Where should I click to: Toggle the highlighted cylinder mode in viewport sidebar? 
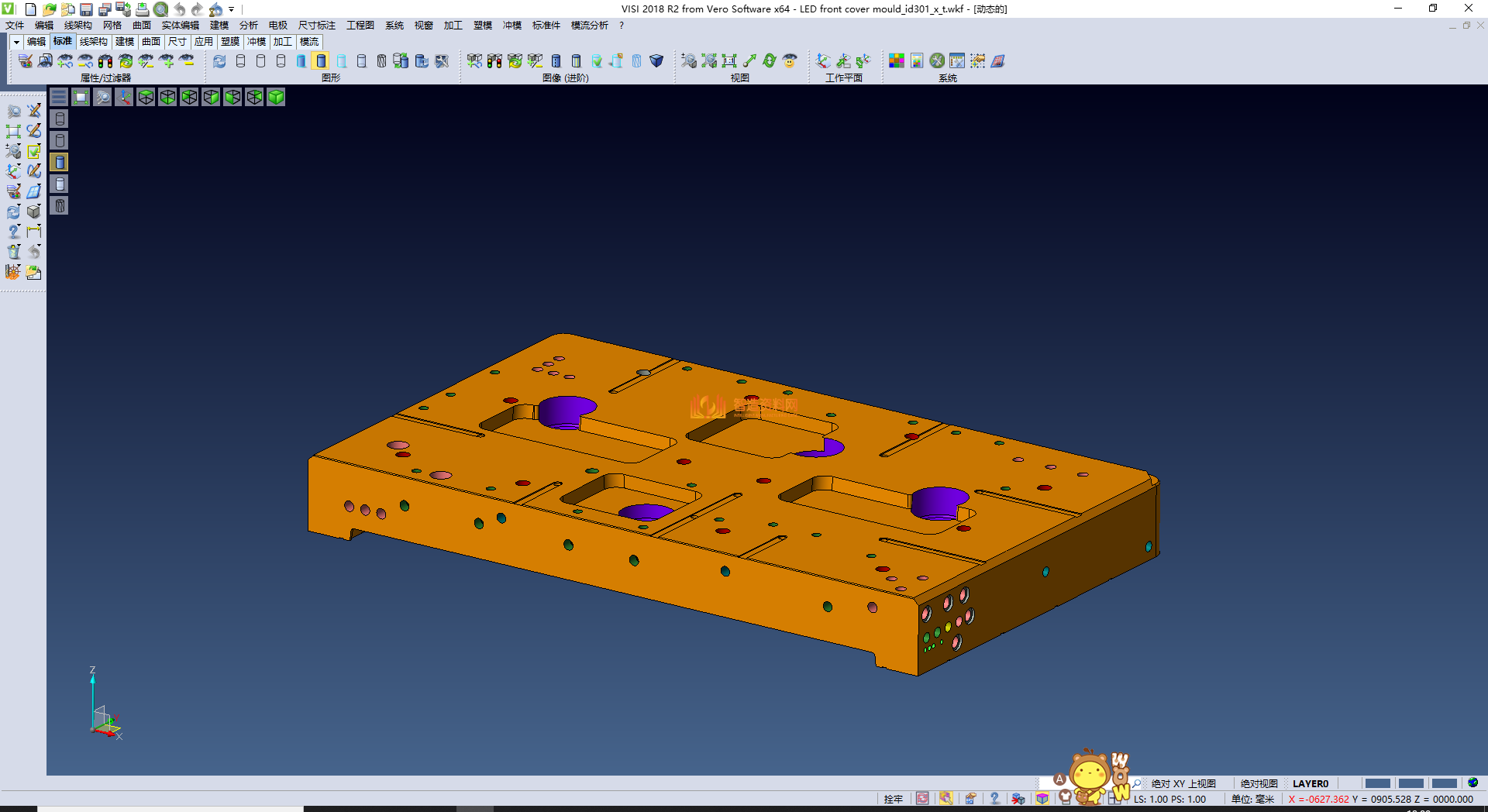60,162
